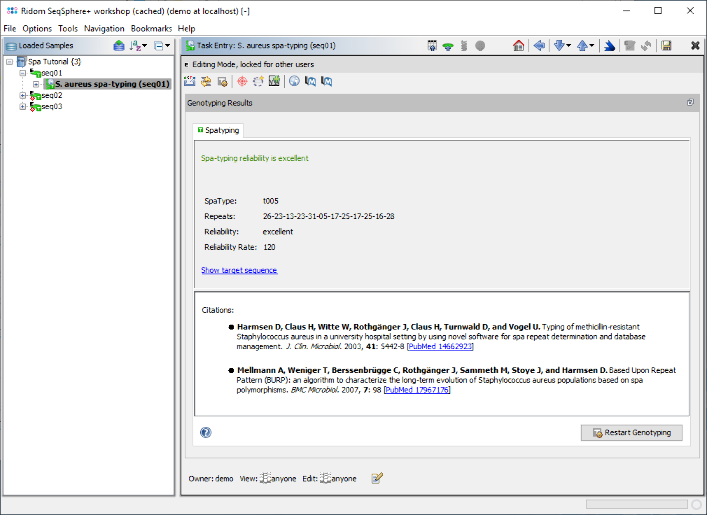Expand the seq02 tree node

pos(23,96)
